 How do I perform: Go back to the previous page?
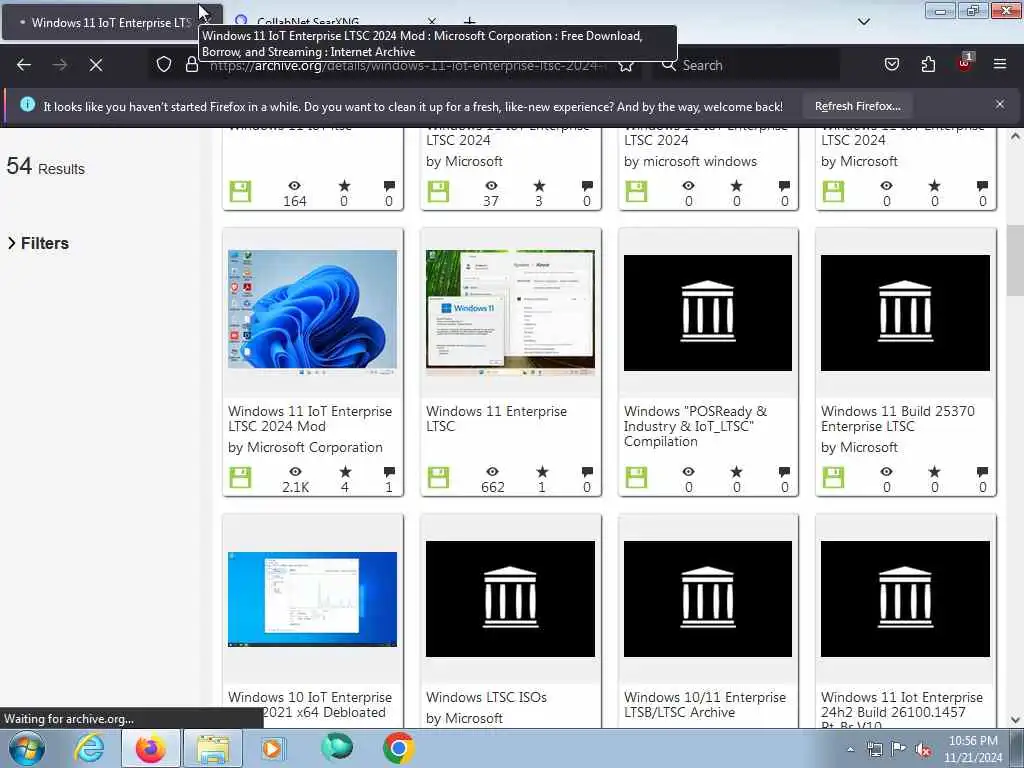click(24, 65)
